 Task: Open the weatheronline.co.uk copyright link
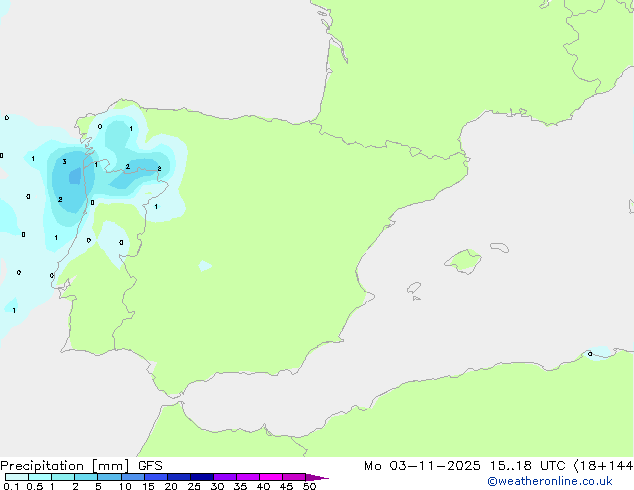(x=550, y=481)
